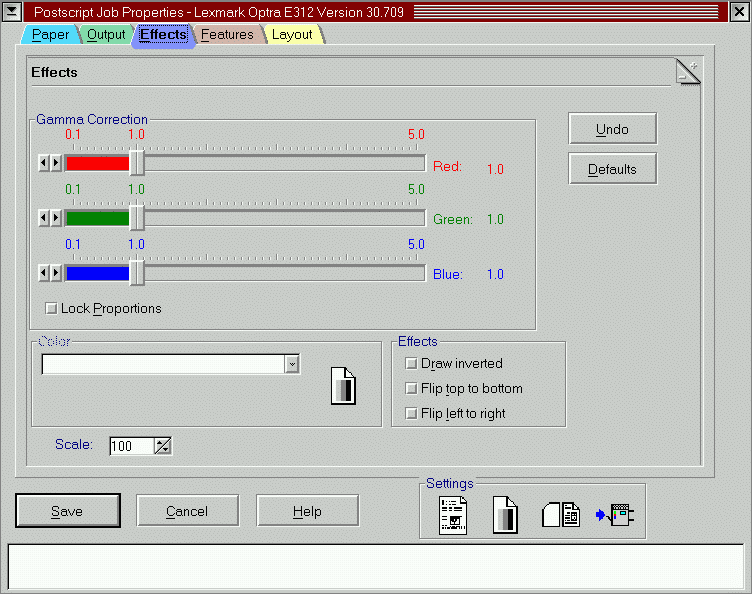Click the Blue gamma slider thumb

(x=137, y=272)
